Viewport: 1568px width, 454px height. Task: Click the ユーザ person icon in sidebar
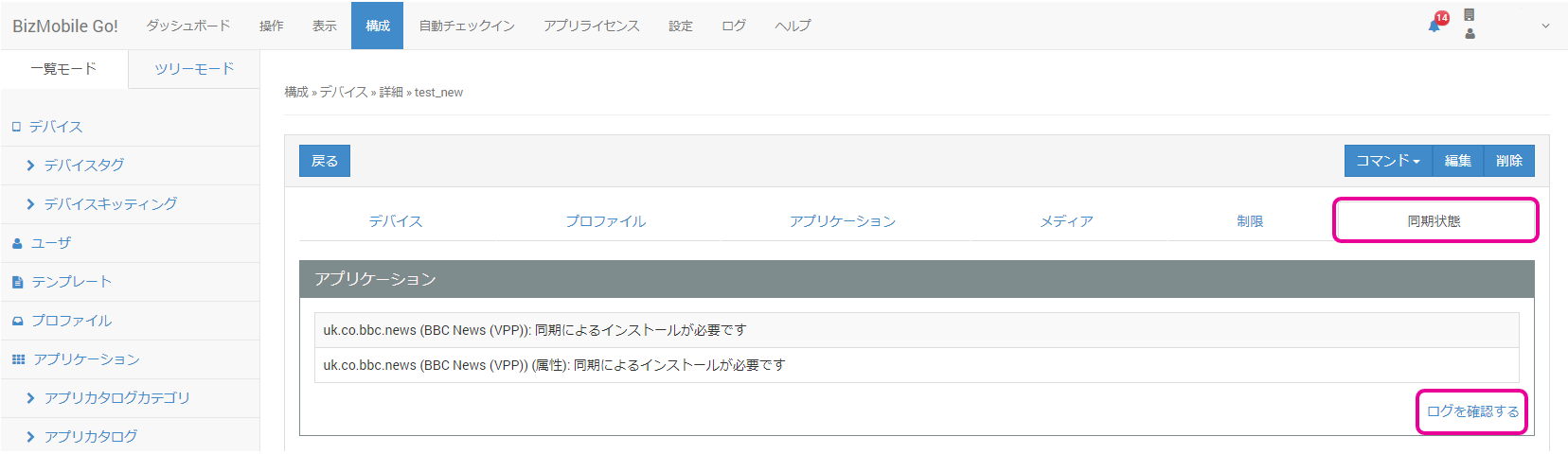pos(17,243)
